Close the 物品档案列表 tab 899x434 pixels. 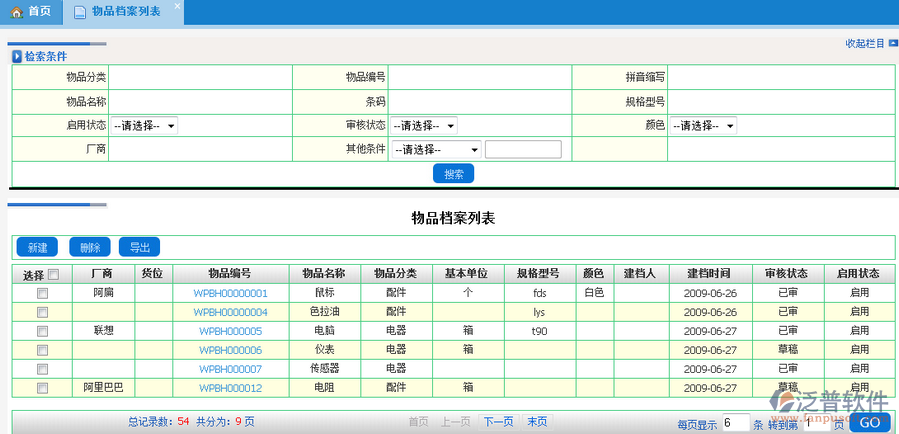[x=176, y=7]
